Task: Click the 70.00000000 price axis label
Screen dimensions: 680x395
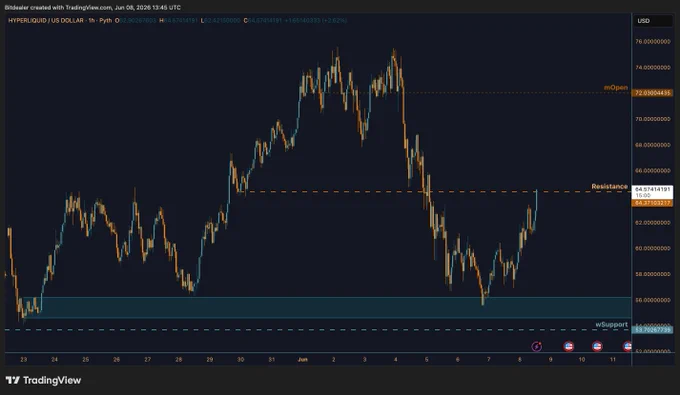Action: pos(653,119)
